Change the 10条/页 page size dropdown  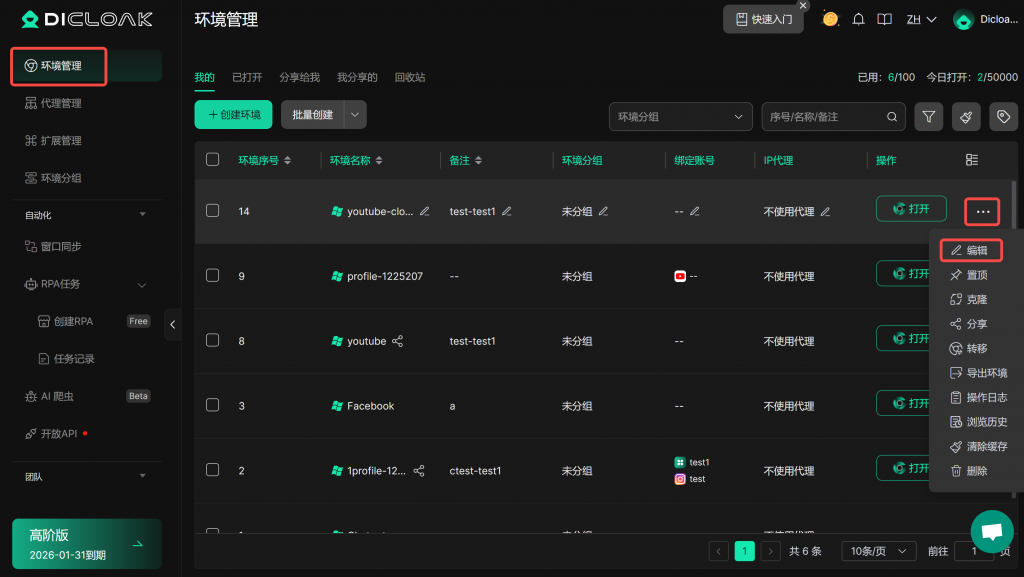tap(878, 551)
